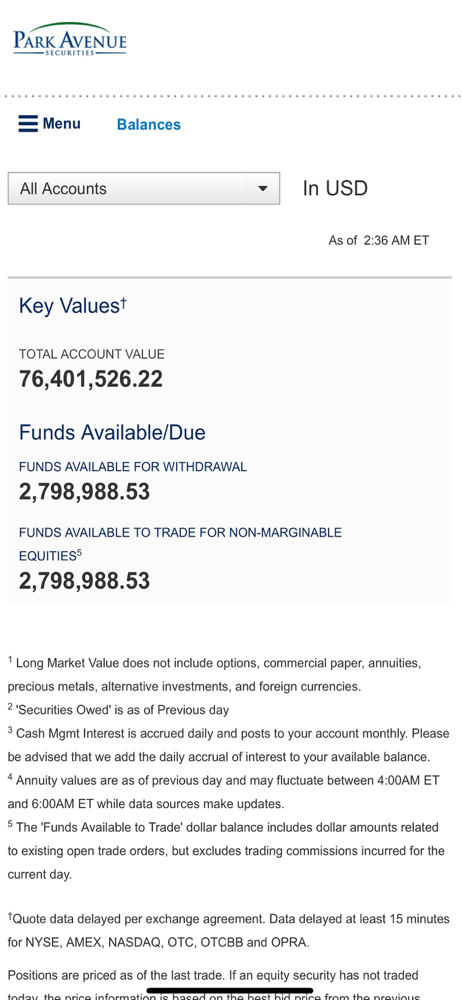Tap the Menu label text
462x1000 pixels.
click(x=61, y=124)
